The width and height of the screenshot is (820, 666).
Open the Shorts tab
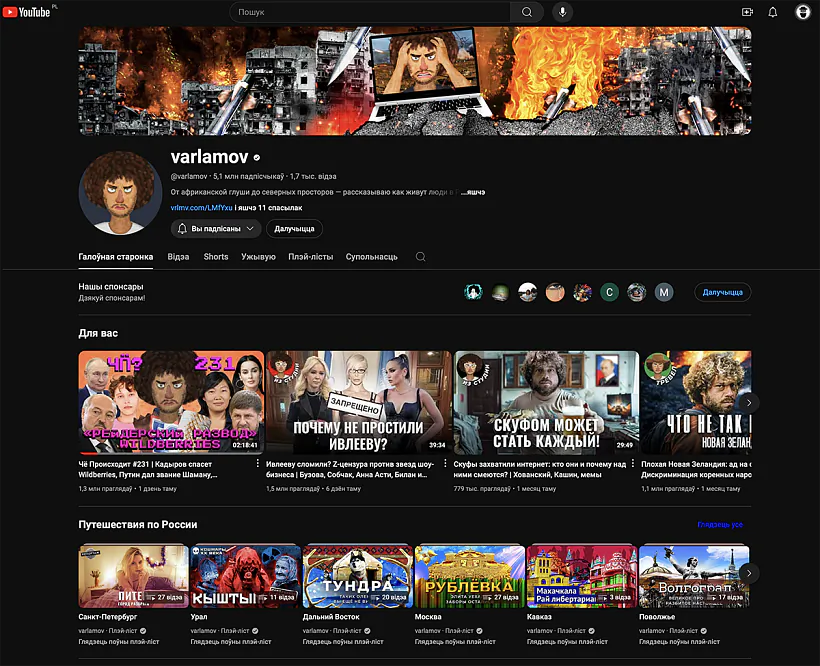215,256
